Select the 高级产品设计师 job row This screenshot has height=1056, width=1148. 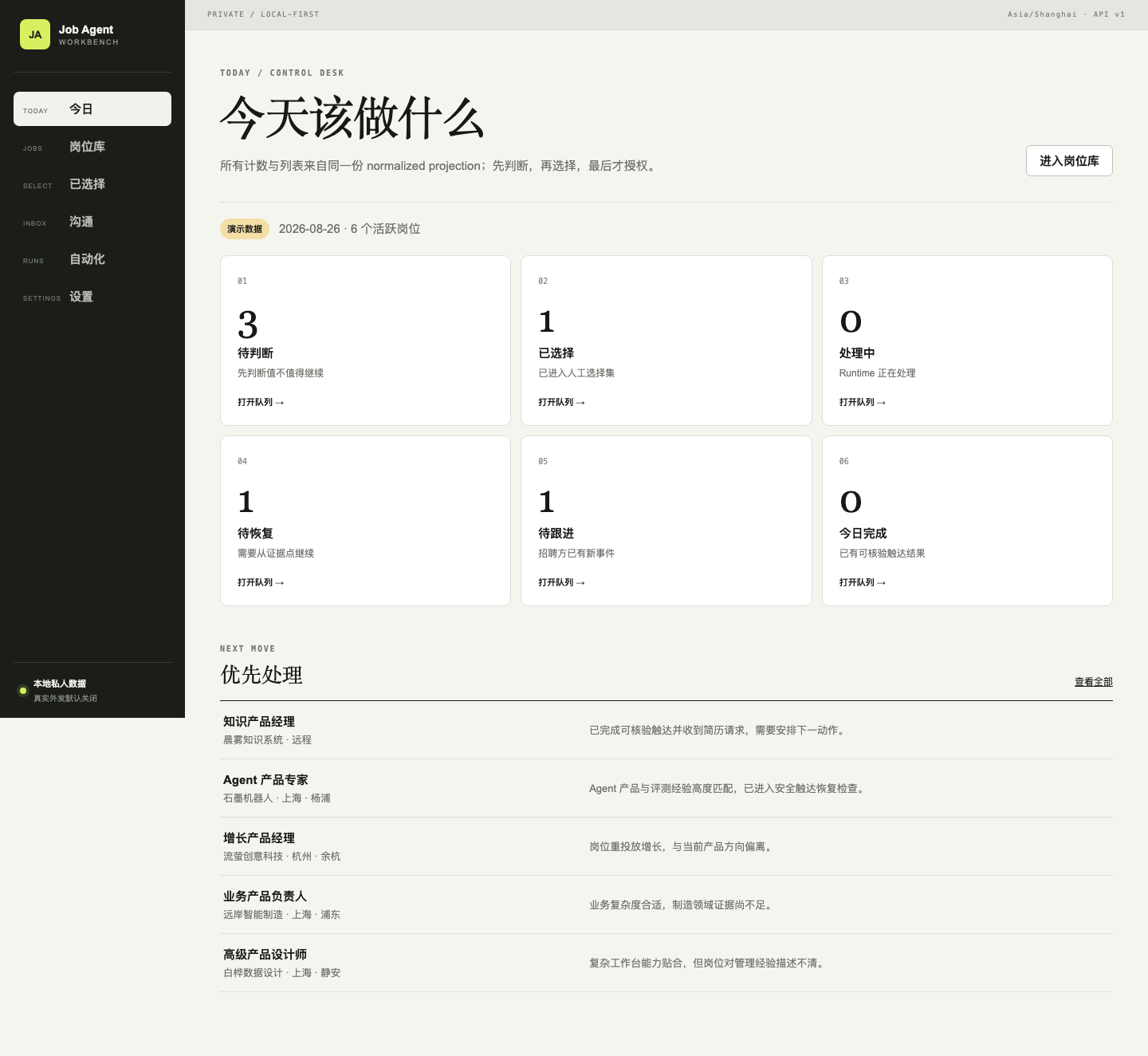point(666,963)
